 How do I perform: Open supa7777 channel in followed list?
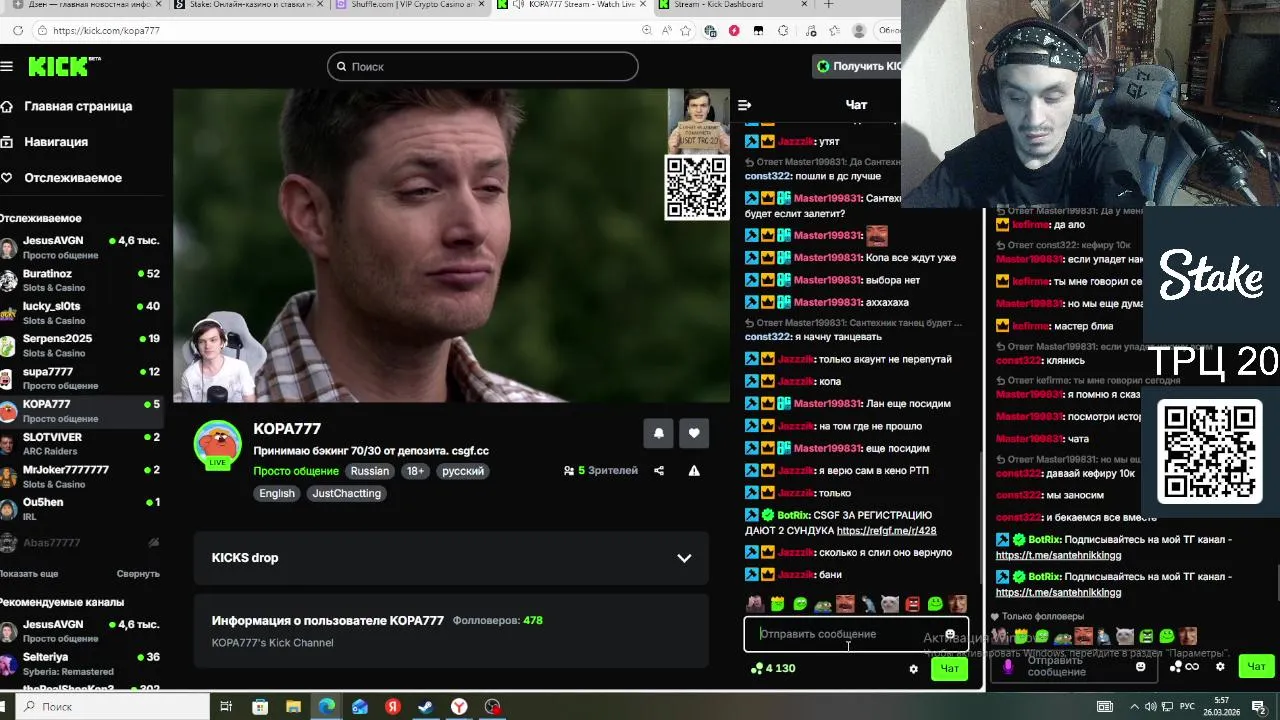tap(80, 378)
